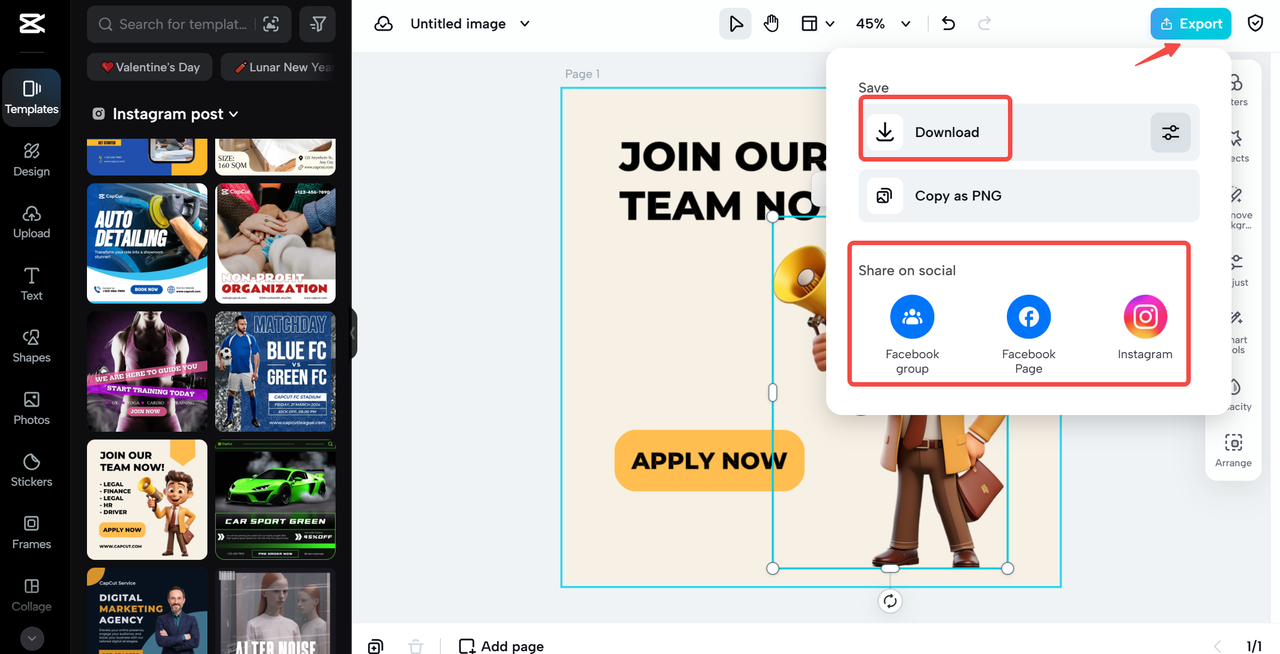Choose the fitness training template
Image resolution: width=1280 pixels, height=654 pixels.
147,371
